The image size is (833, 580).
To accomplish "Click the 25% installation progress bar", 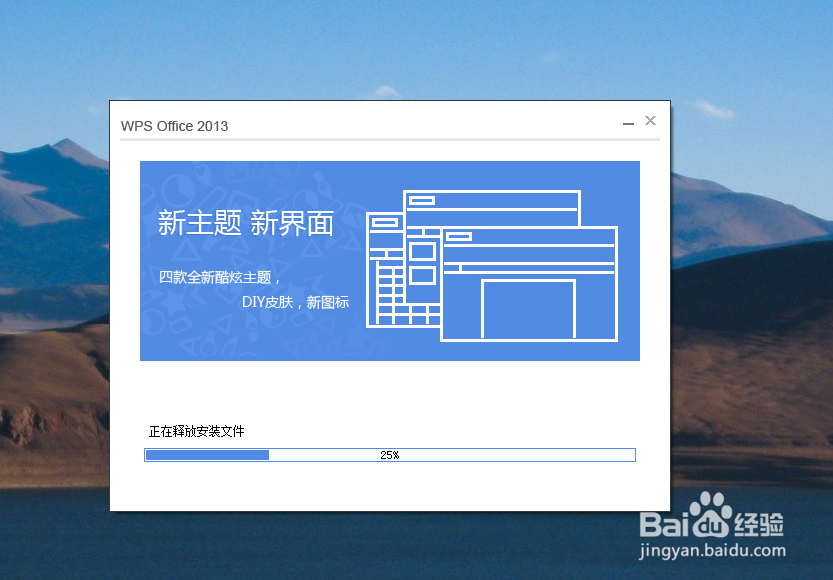I will coord(390,454).
